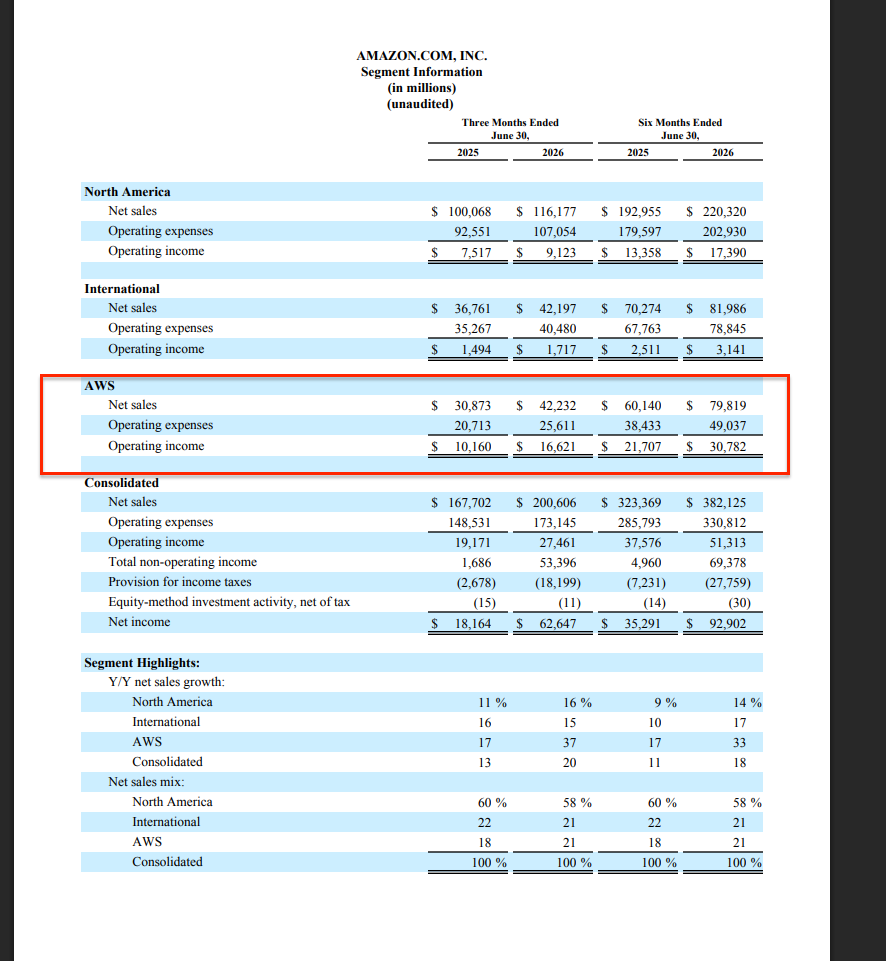Screen dimensions: 886x961
Task: Select North America net sales value 100,068
Action: tap(469, 211)
